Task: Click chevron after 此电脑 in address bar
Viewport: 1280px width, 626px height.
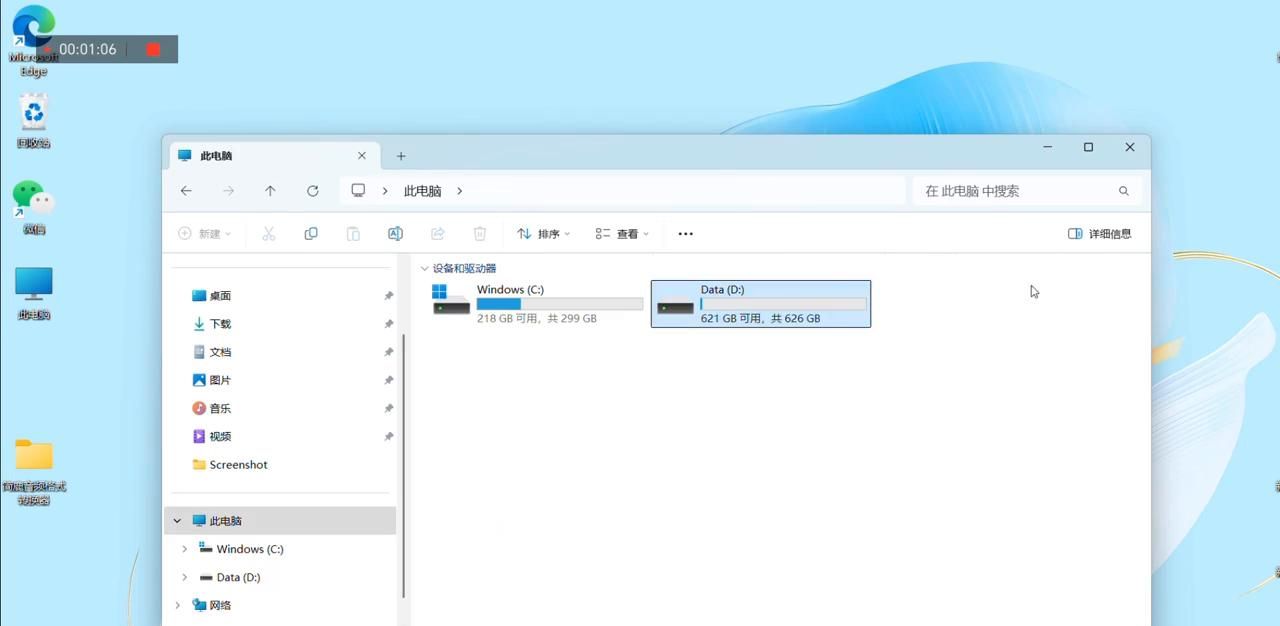Action: pyautogui.click(x=459, y=191)
